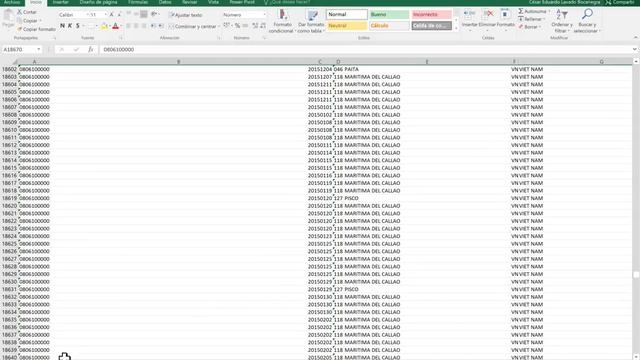This screenshot has width=640, height=360.
Task: Switch to the Diseño de página tab
Action: [98, 2]
